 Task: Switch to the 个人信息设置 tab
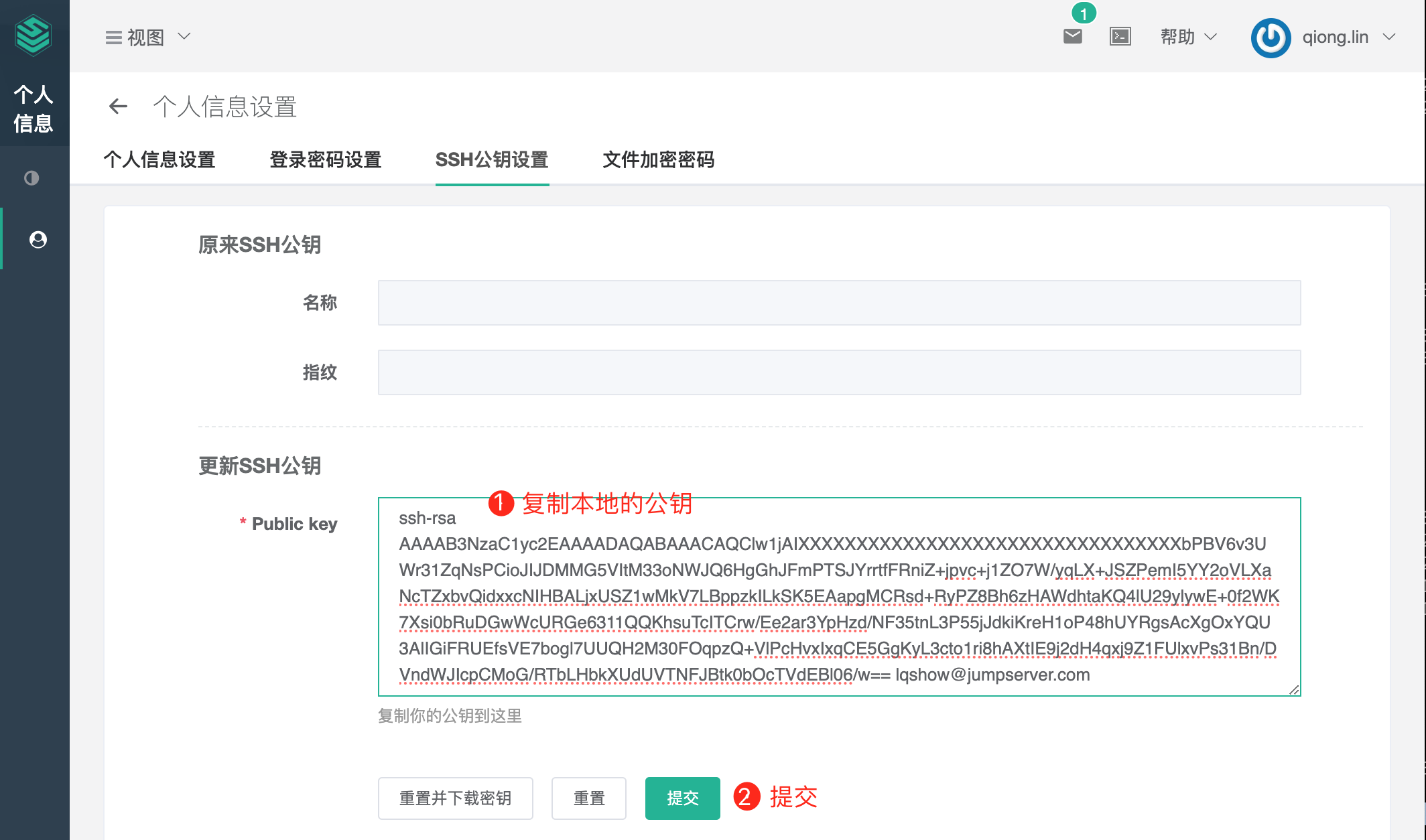[x=159, y=159]
